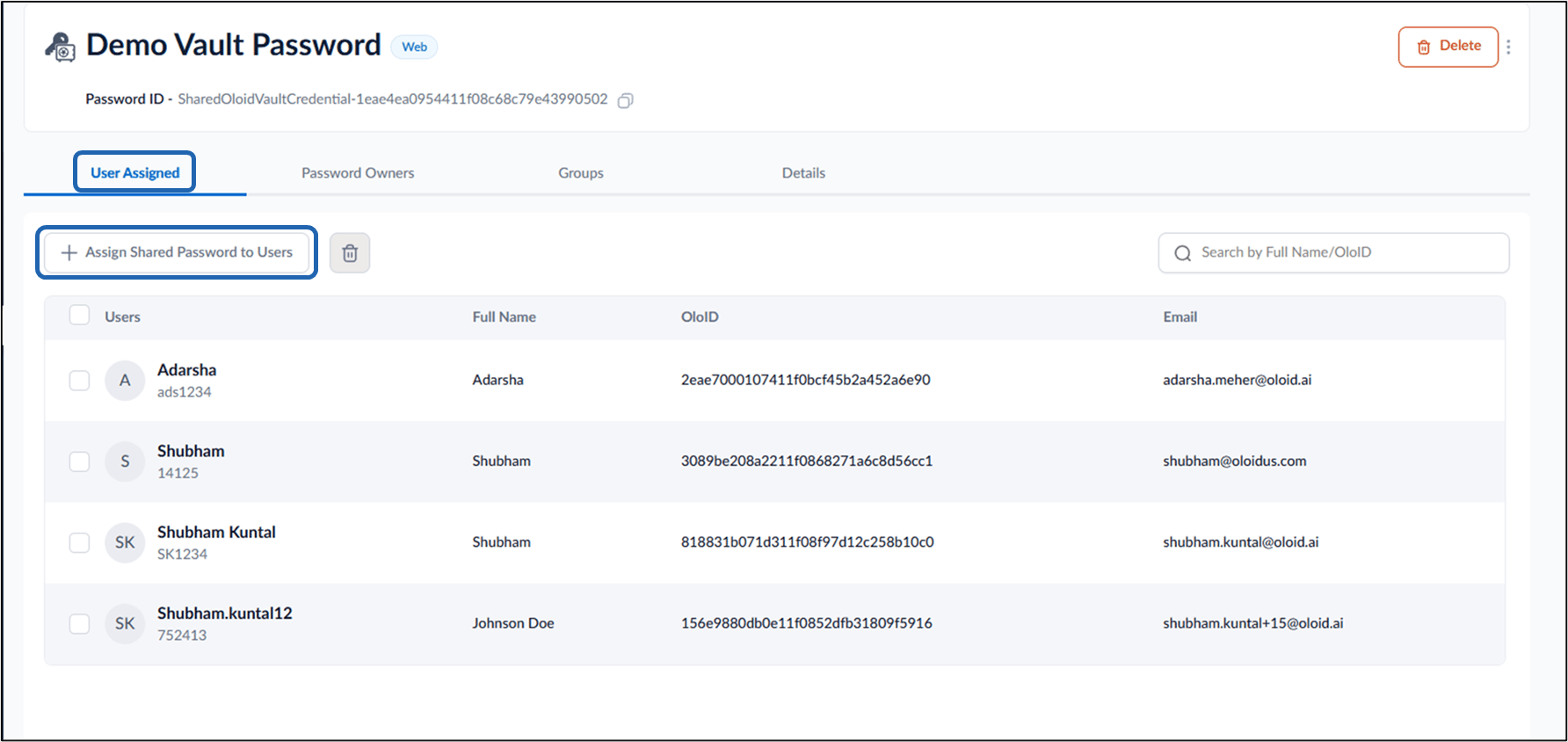Click user ID 752413

pyautogui.click(x=182, y=635)
